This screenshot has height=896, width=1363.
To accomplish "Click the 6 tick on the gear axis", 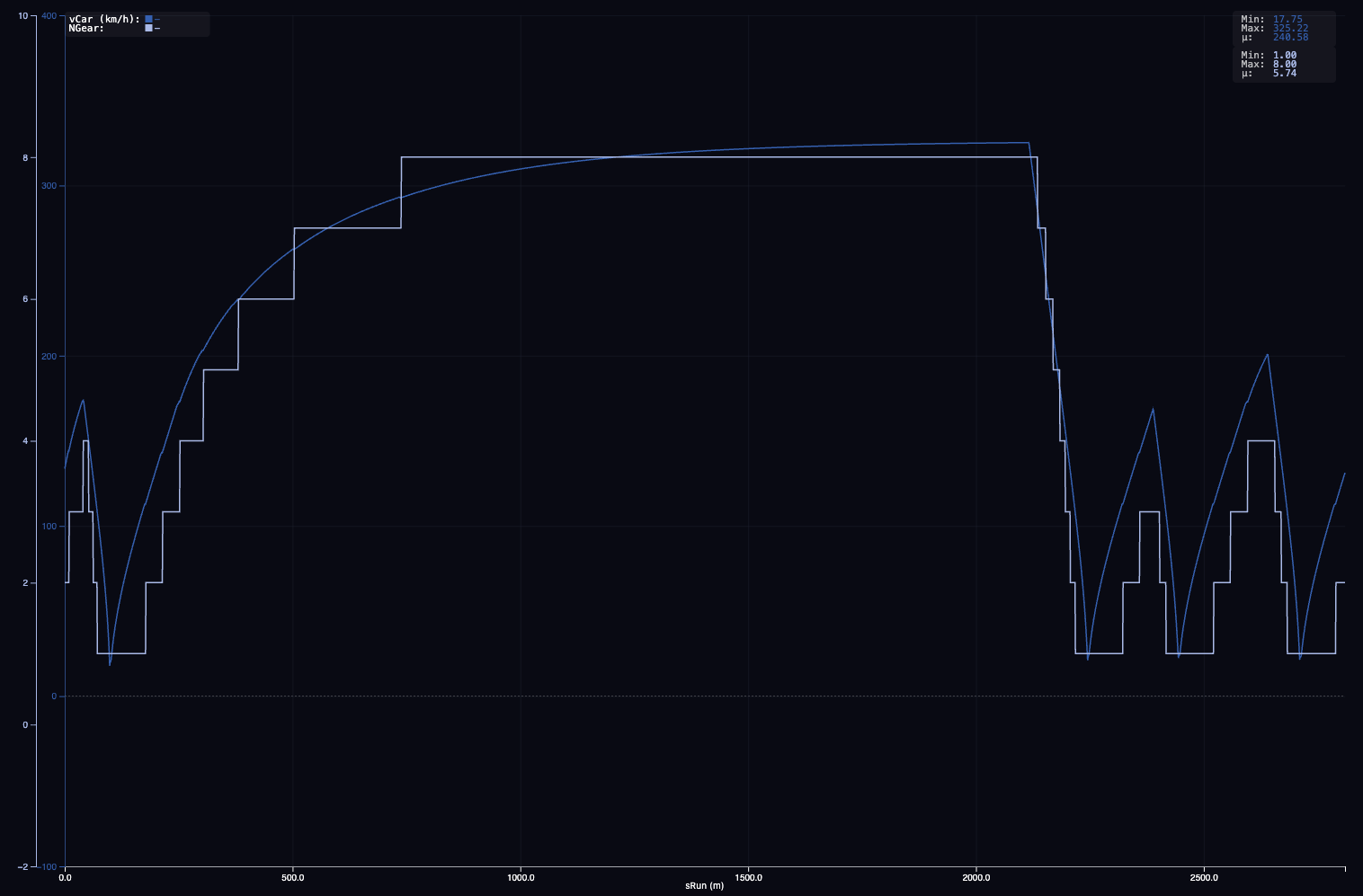I will click(x=25, y=299).
